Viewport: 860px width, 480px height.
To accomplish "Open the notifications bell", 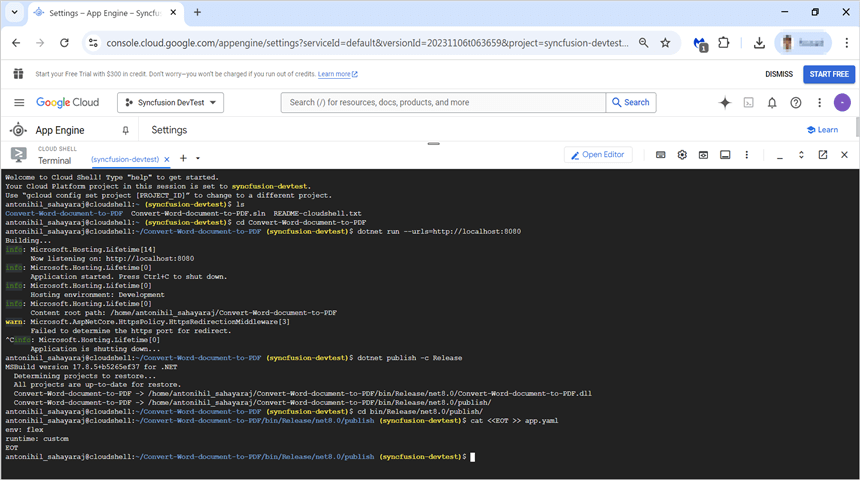I will (x=772, y=102).
